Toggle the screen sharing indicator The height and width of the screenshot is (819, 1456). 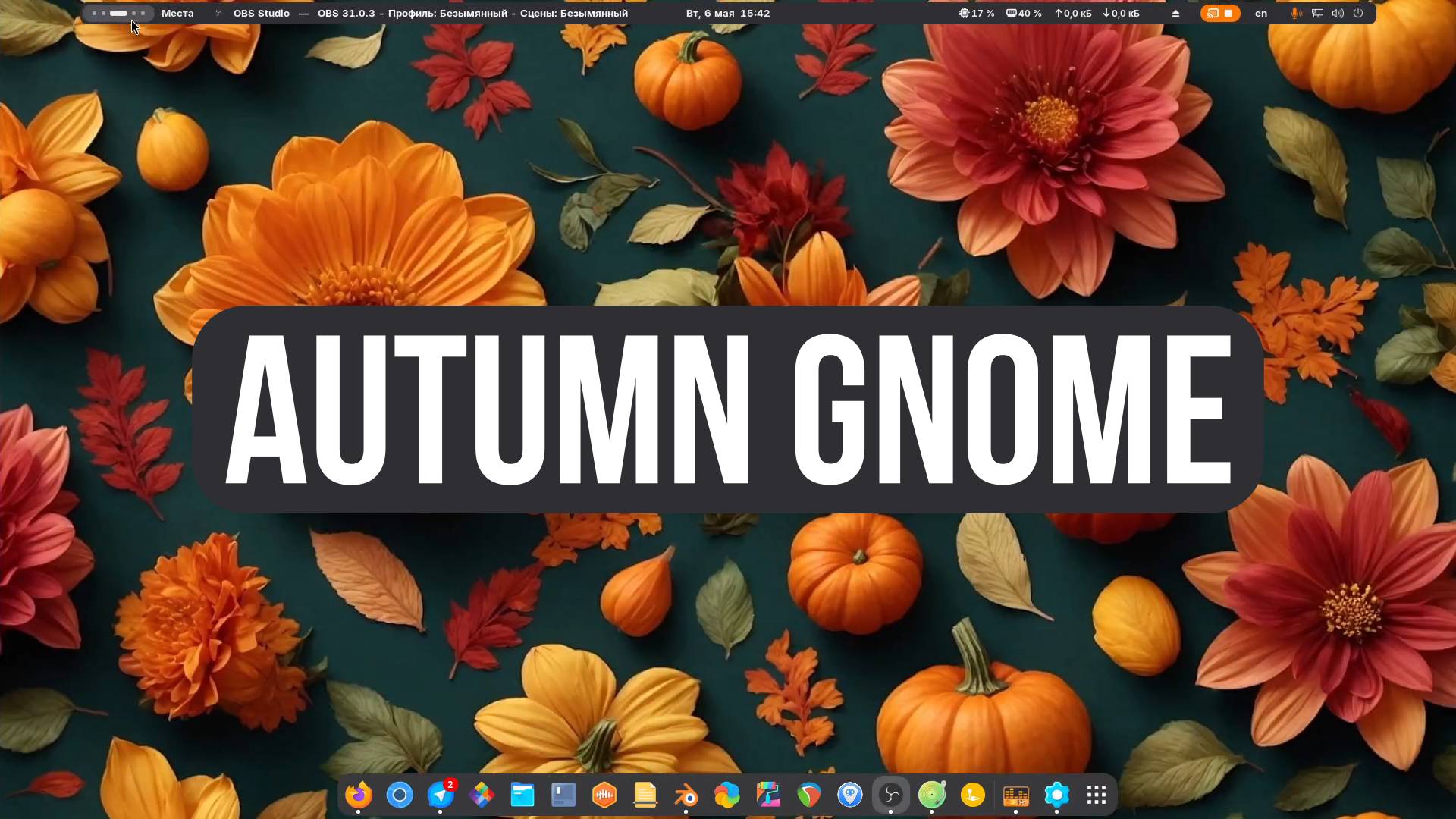point(1212,13)
